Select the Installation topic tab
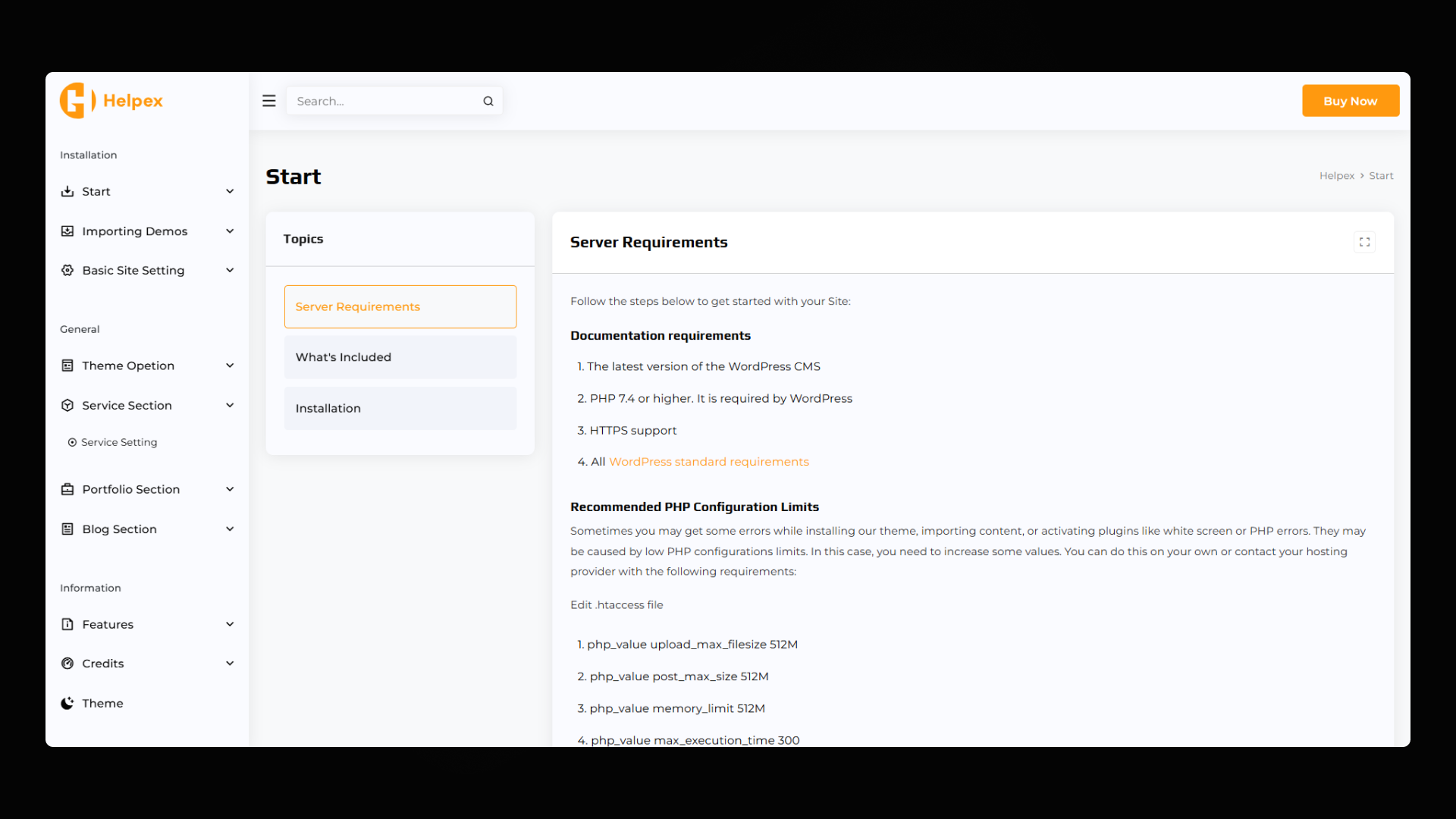1456x819 pixels. 400,408
